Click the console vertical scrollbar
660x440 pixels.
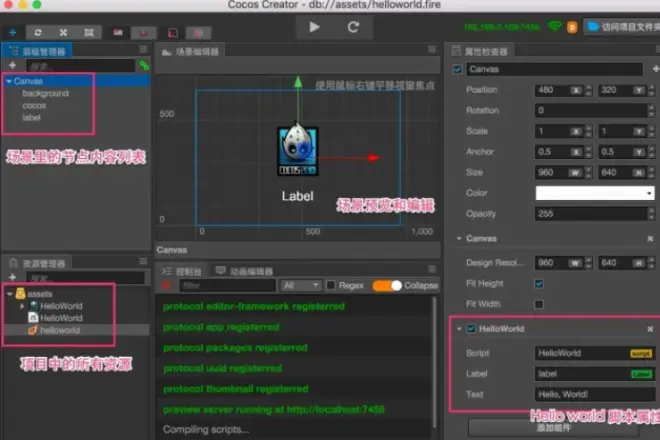pyautogui.click(x=434, y=362)
